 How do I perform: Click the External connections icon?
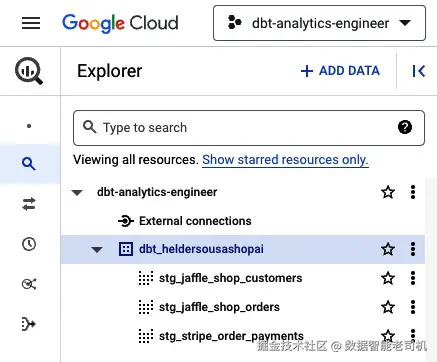pyautogui.click(x=126, y=221)
